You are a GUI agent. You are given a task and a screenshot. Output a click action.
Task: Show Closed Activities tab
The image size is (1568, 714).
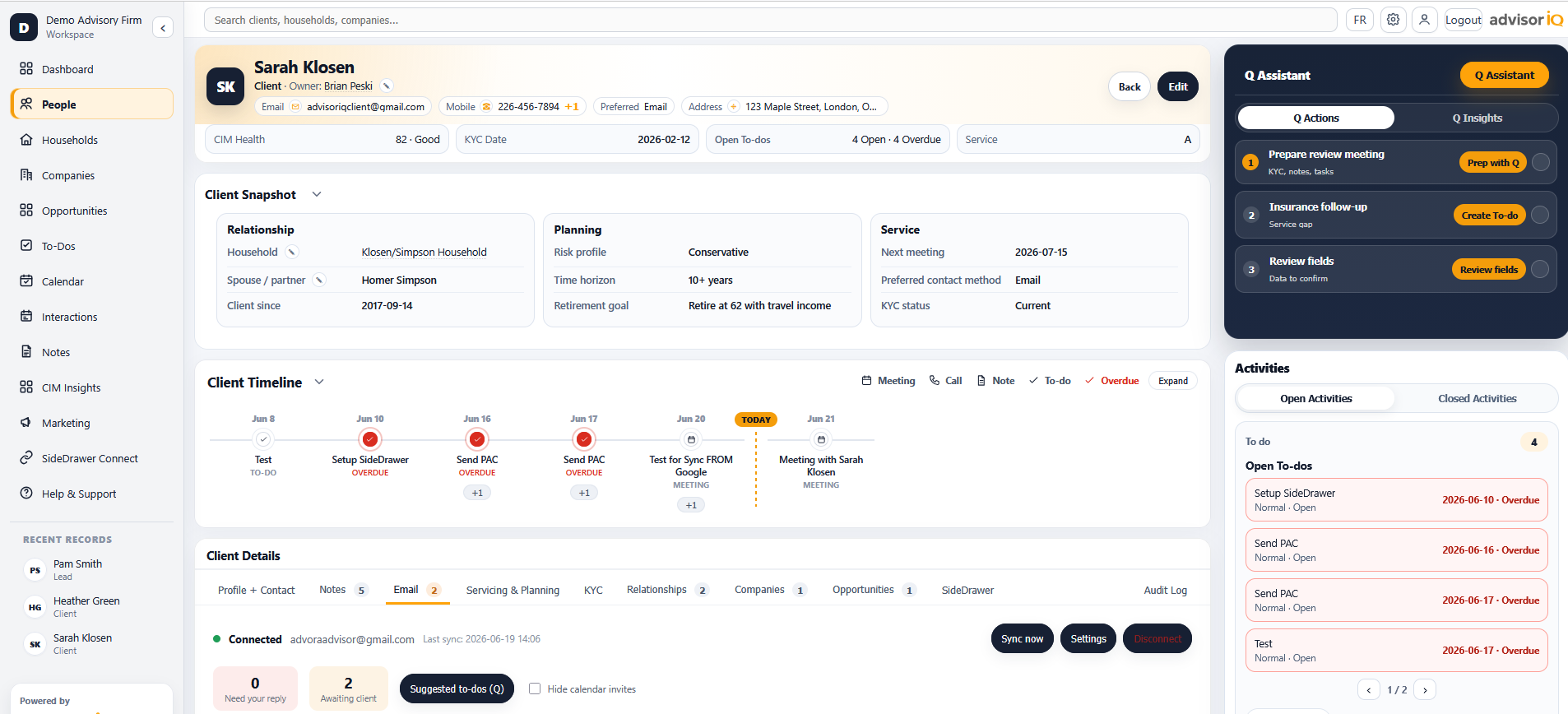click(x=1477, y=399)
